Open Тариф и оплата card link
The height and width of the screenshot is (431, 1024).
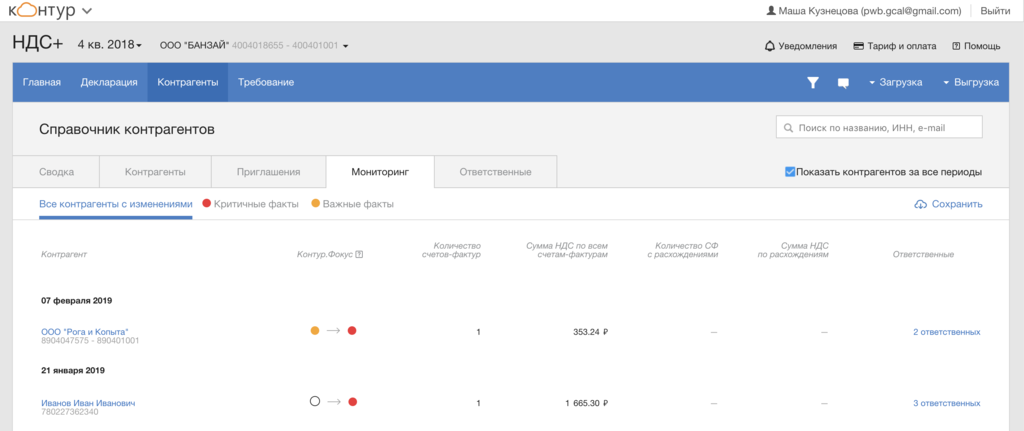tap(895, 46)
